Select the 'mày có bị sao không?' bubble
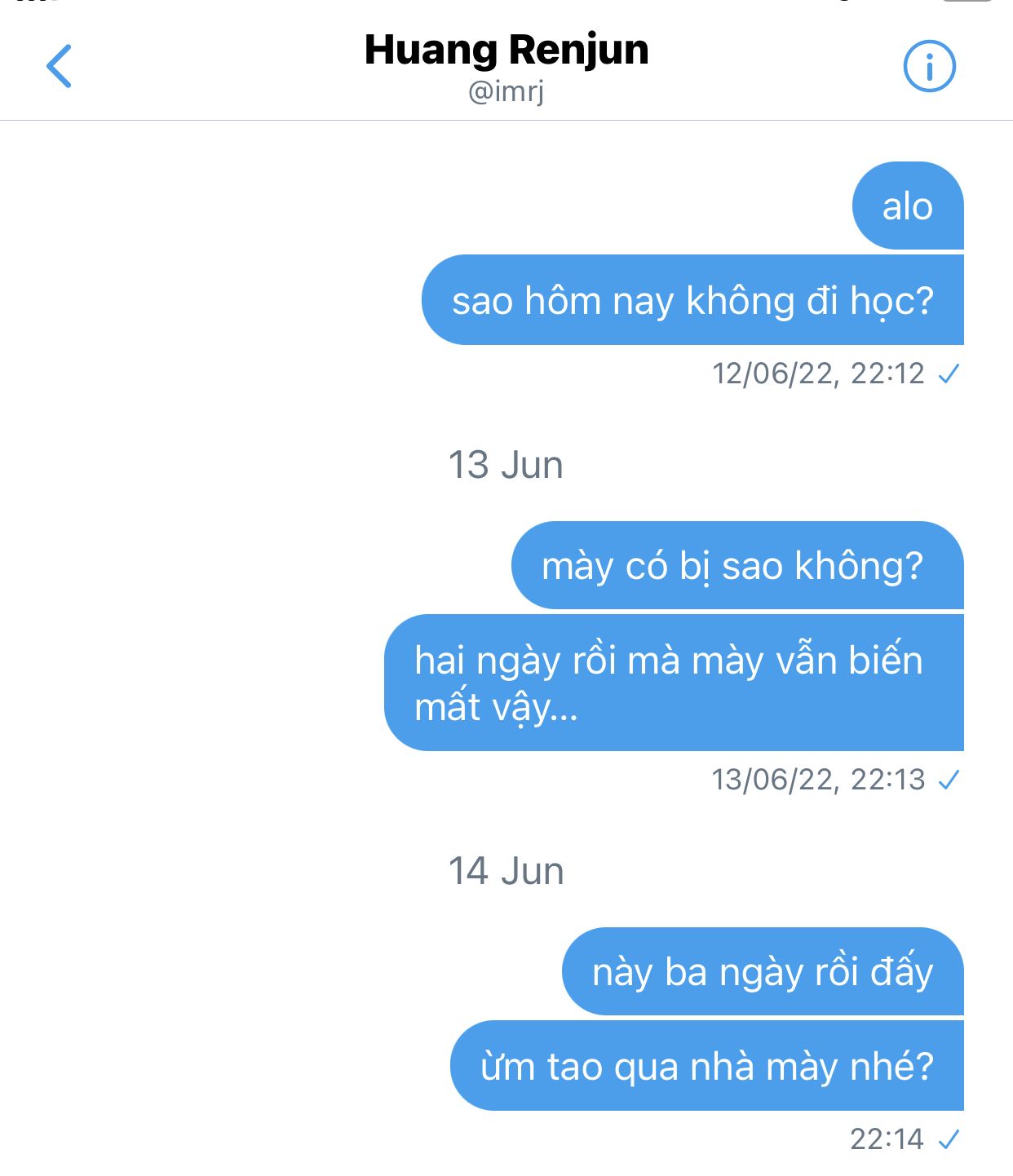1013x1176 pixels. point(737,566)
